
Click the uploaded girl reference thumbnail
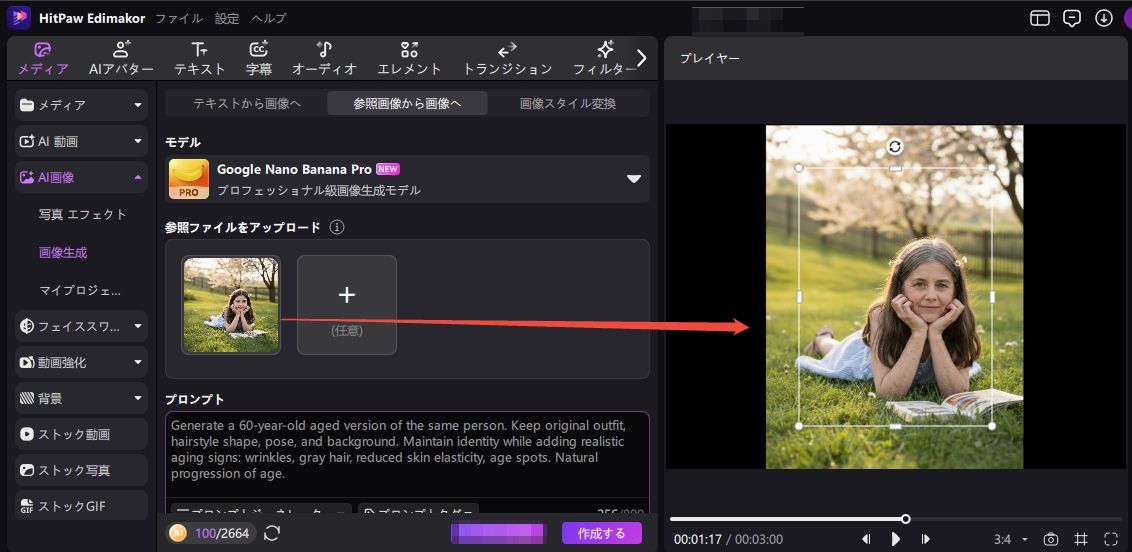tap(231, 305)
